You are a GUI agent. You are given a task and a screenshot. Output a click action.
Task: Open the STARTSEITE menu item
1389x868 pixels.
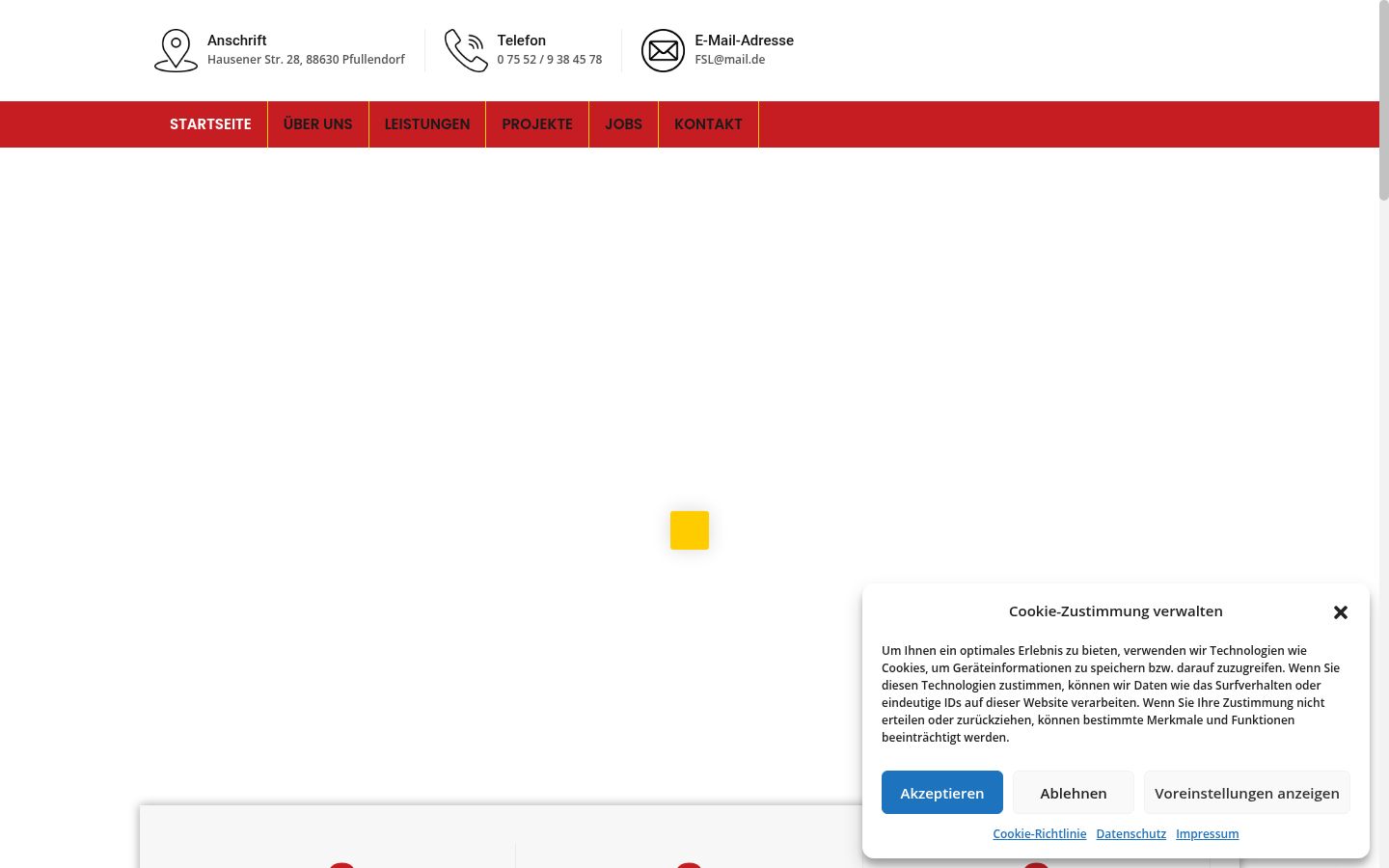pos(210,124)
